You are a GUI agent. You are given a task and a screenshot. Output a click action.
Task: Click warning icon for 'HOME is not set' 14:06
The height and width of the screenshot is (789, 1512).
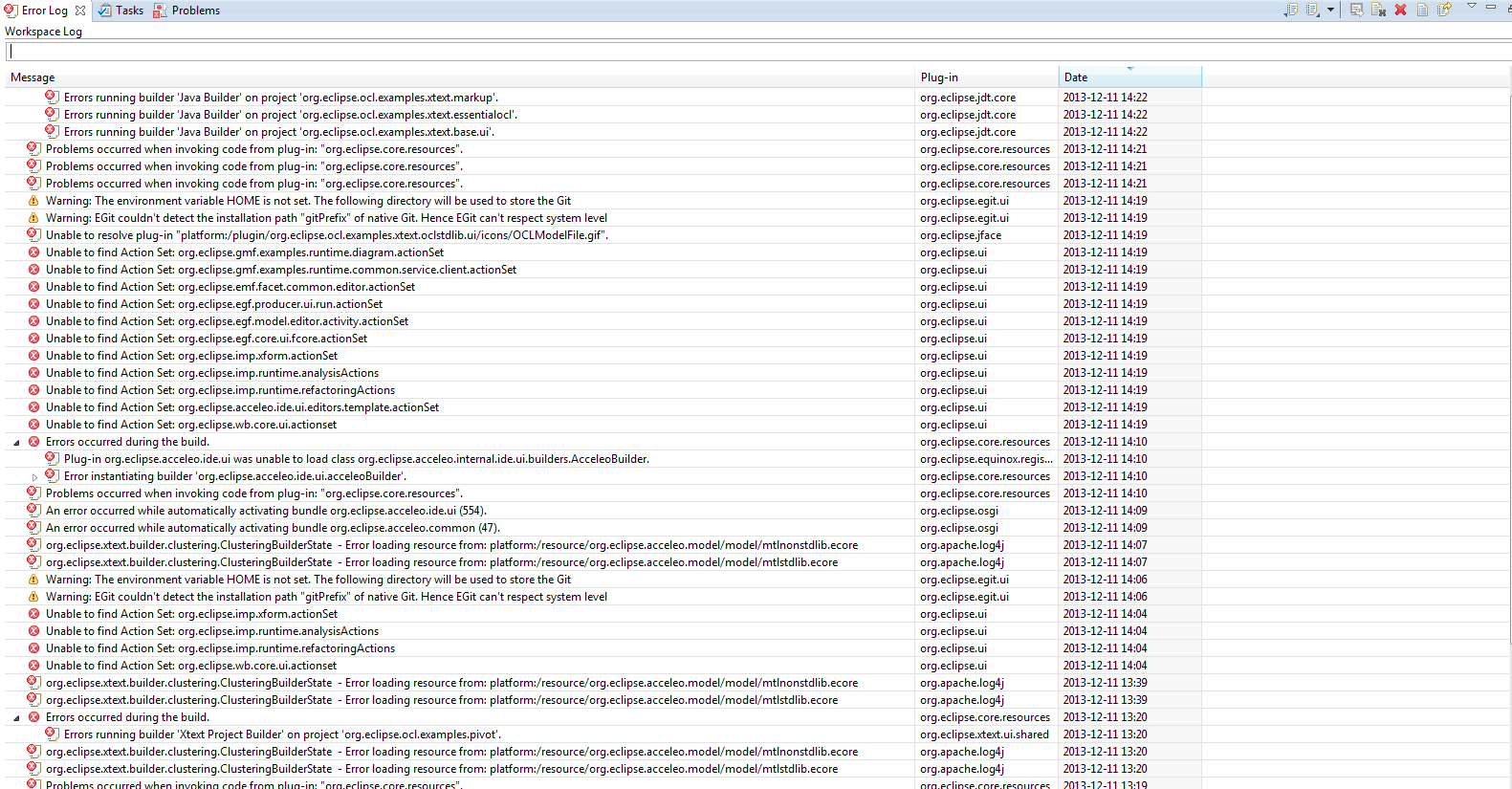33,580
